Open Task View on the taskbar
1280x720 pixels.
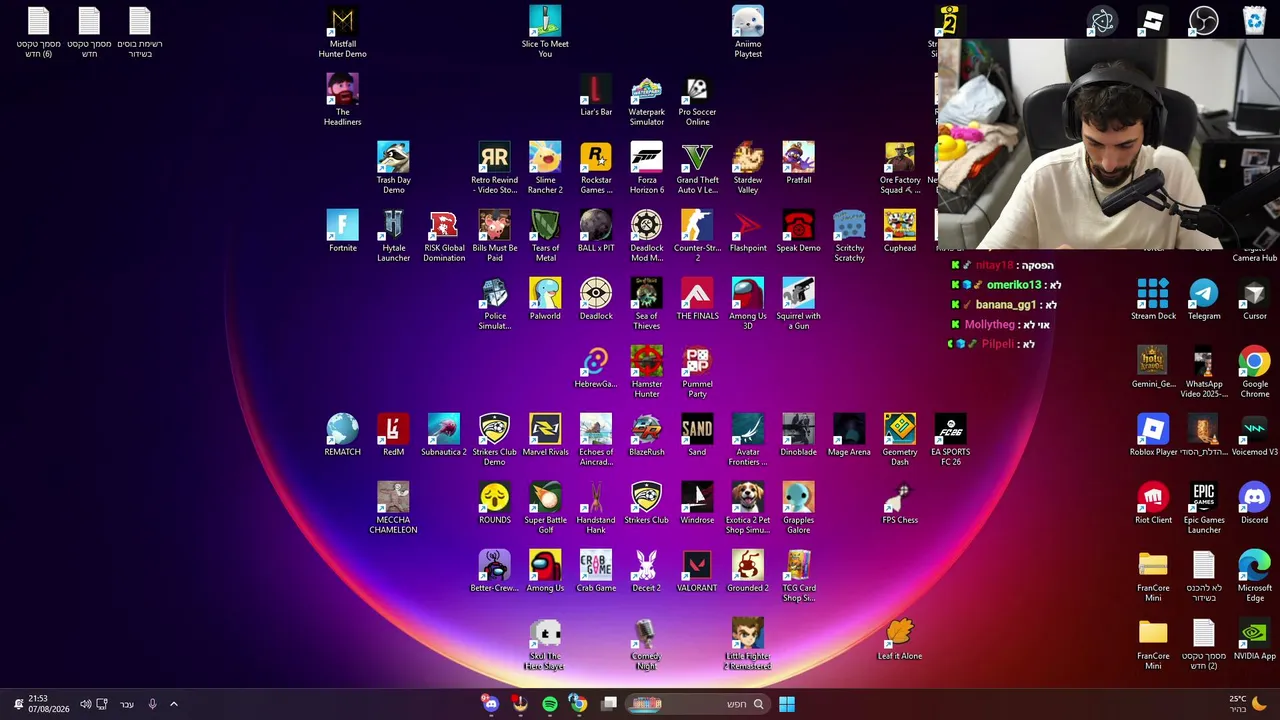pyautogui.click(x=609, y=704)
